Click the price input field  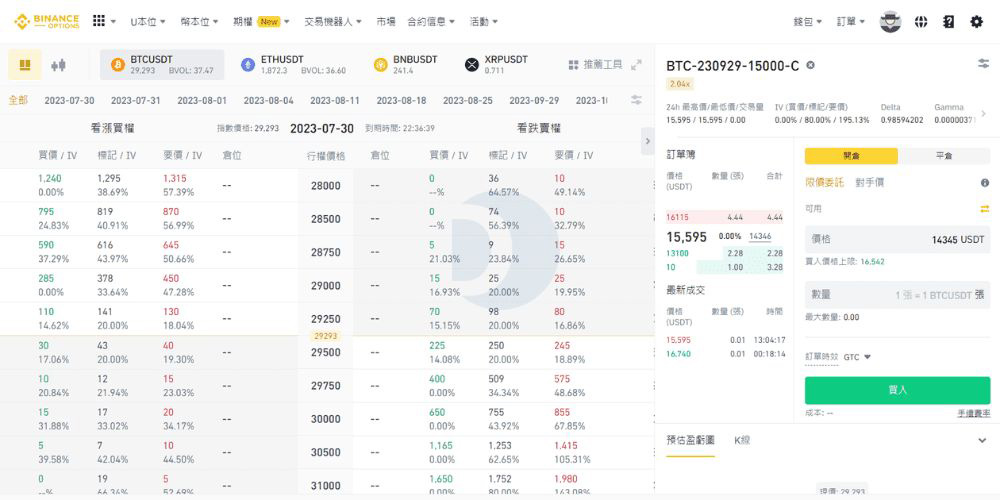(x=897, y=240)
